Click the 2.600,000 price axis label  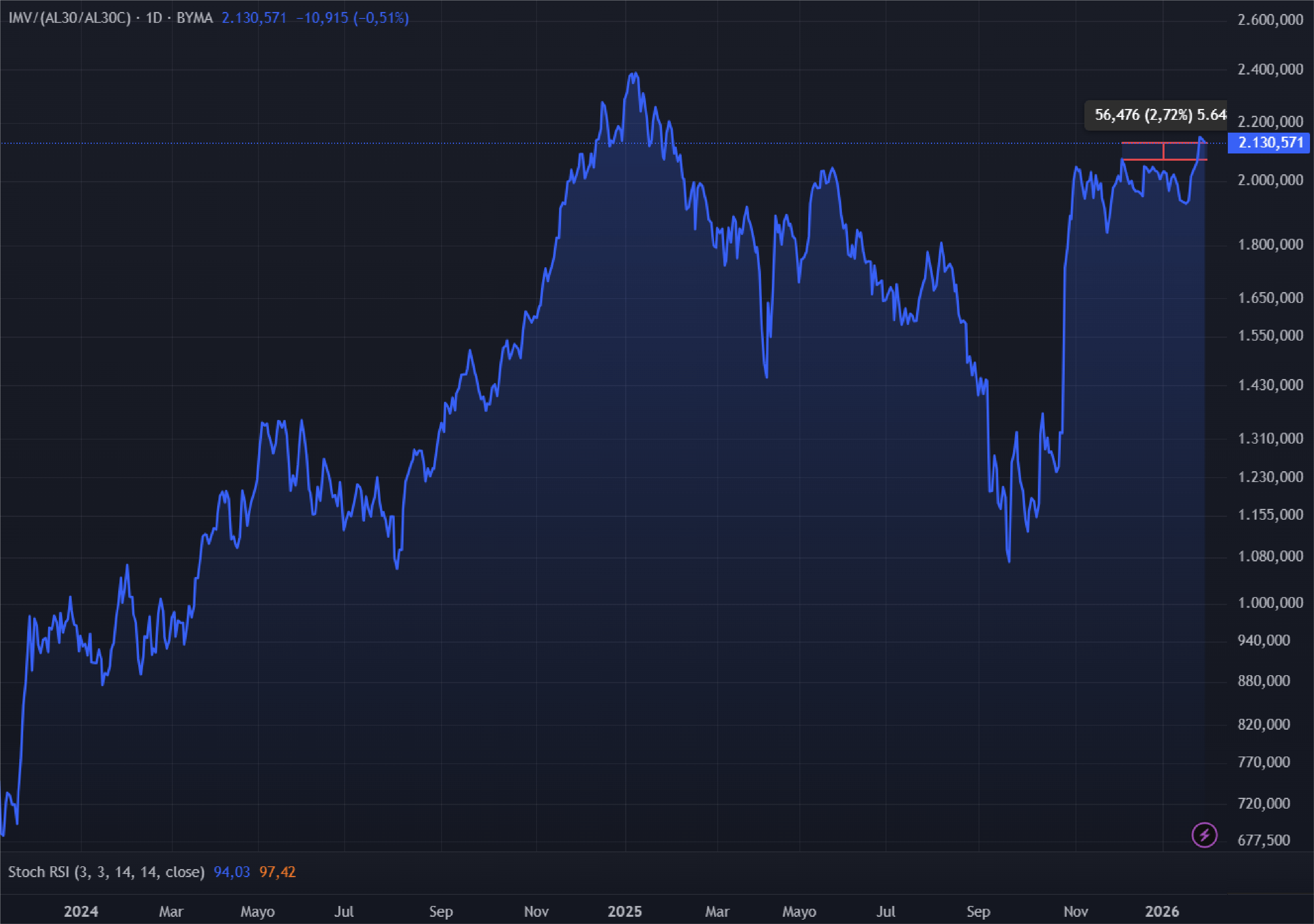pos(1270,20)
